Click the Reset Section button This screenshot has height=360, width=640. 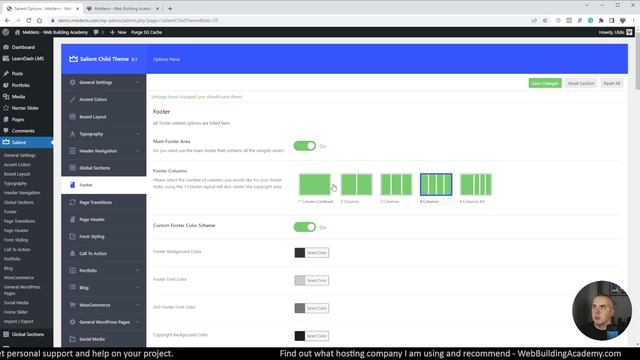pyautogui.click(x=581, y=83)
